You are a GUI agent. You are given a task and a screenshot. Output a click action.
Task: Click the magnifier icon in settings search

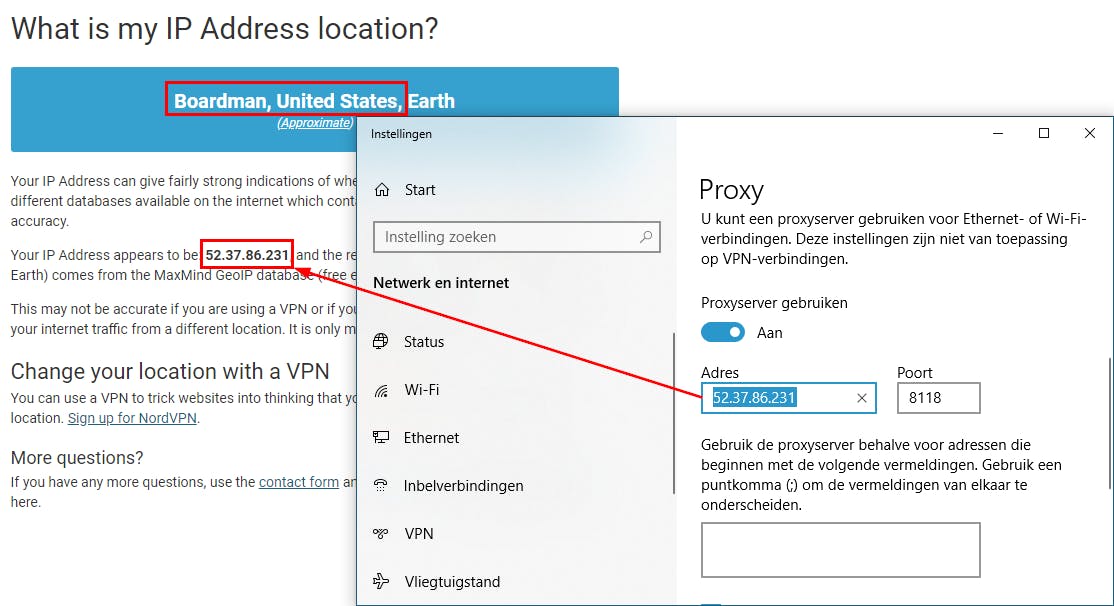click(647, 237)
